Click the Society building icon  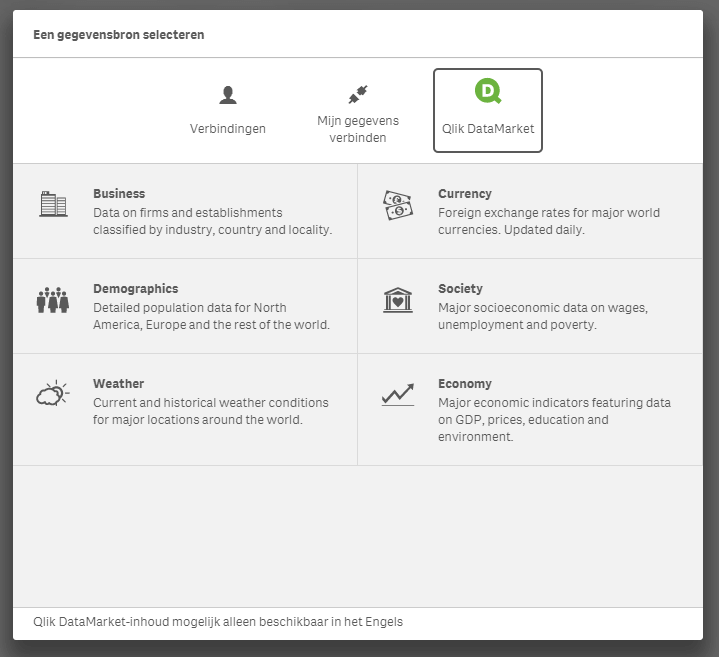pyautogui.click(x=398, y=300)
